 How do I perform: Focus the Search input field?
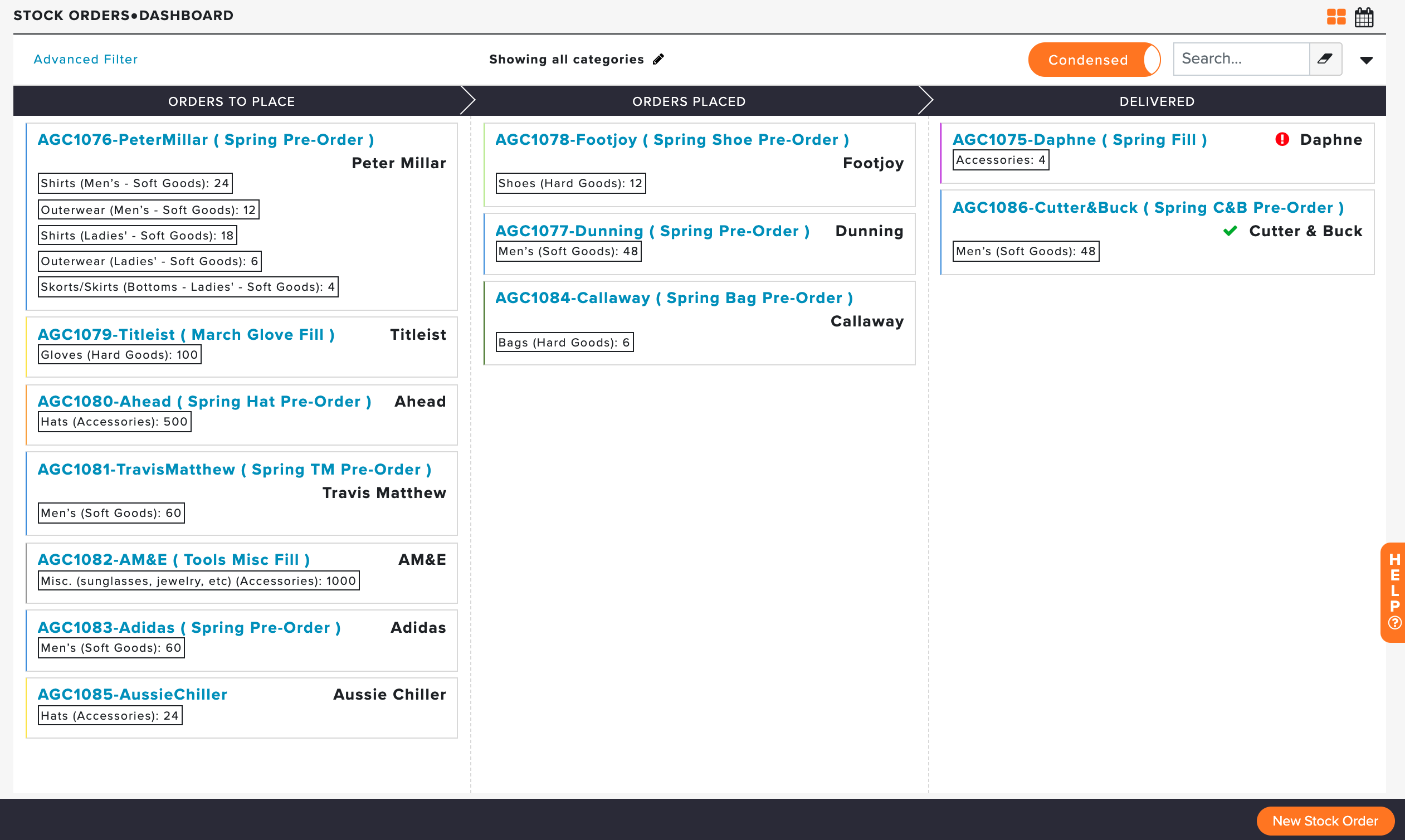point(1241,59)
